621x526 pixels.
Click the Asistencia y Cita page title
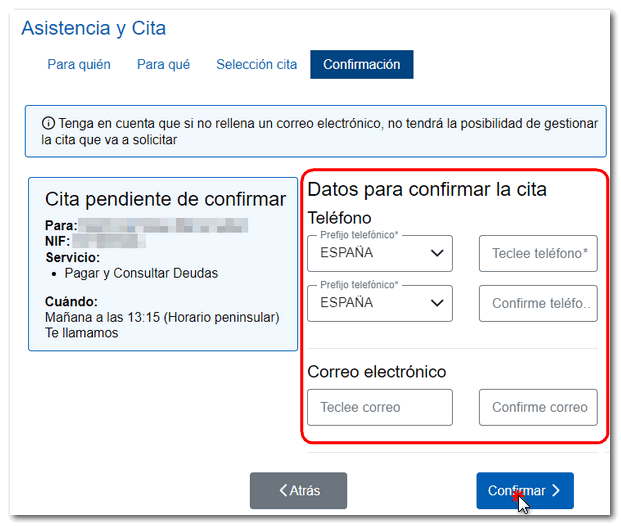point(94,28)
